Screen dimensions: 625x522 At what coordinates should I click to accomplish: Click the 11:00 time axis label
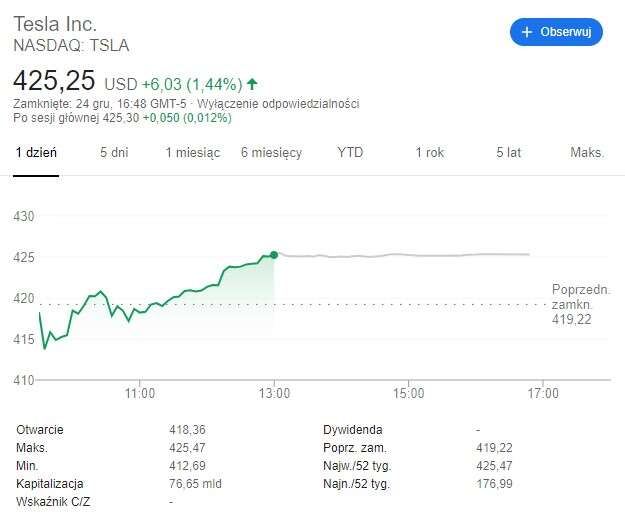coord(140,394)
